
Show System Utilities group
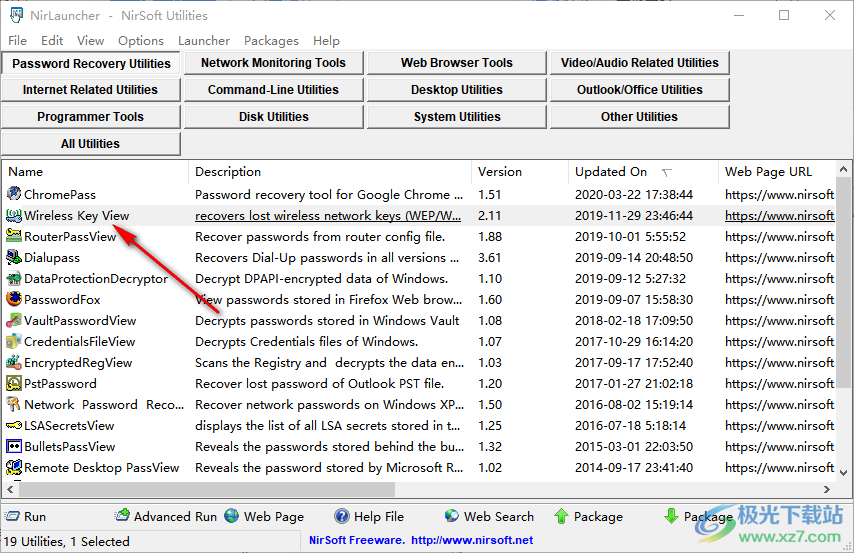456,117
